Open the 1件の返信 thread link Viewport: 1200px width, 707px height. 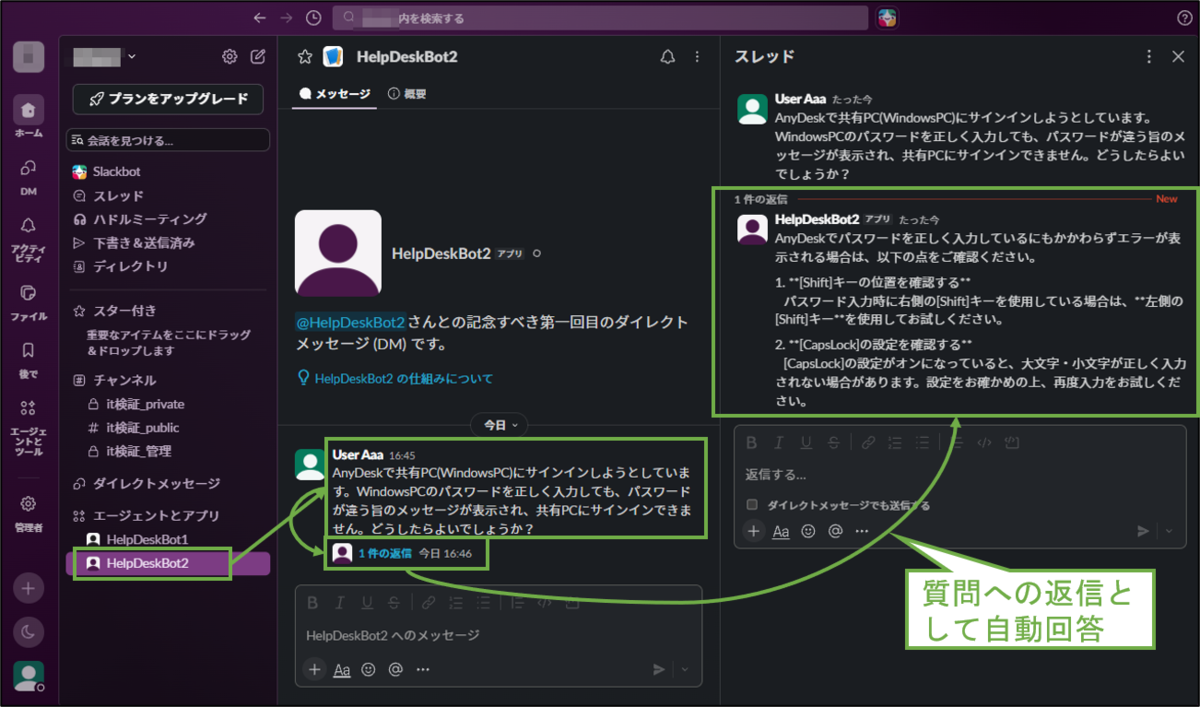(x=384, y=553)
